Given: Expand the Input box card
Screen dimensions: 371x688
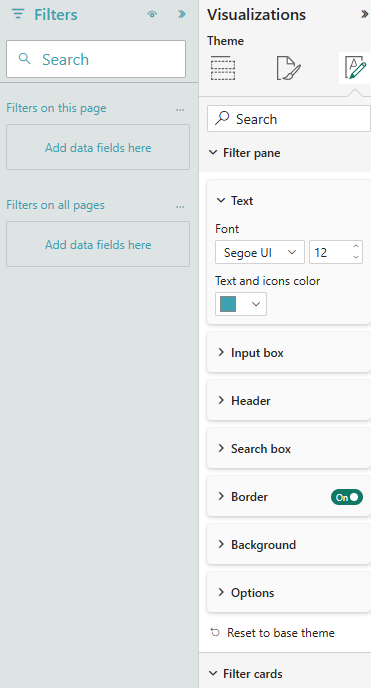Looking at the screenshot, I should point(289,352).
